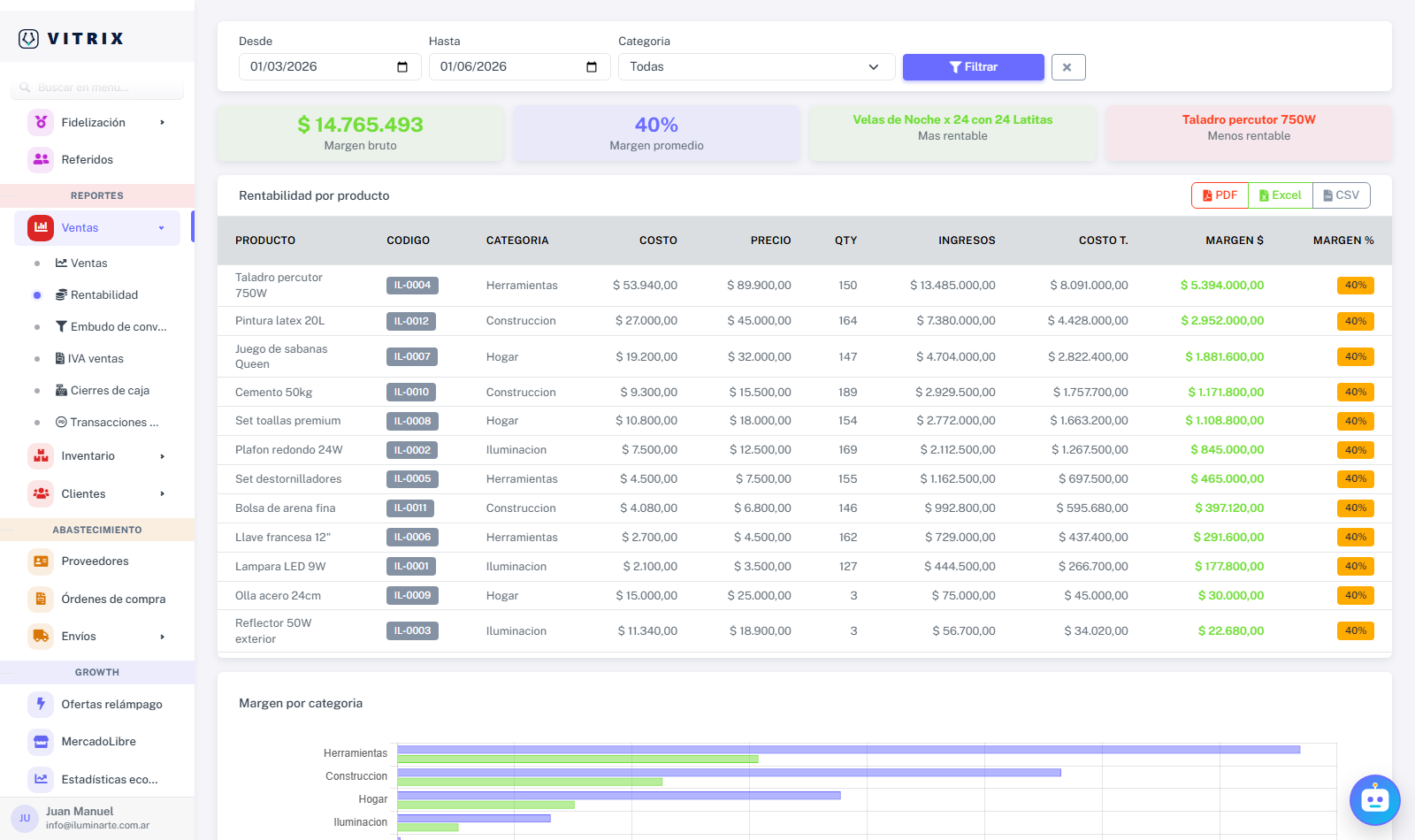Apply filters with the Filtrar button

973,67
